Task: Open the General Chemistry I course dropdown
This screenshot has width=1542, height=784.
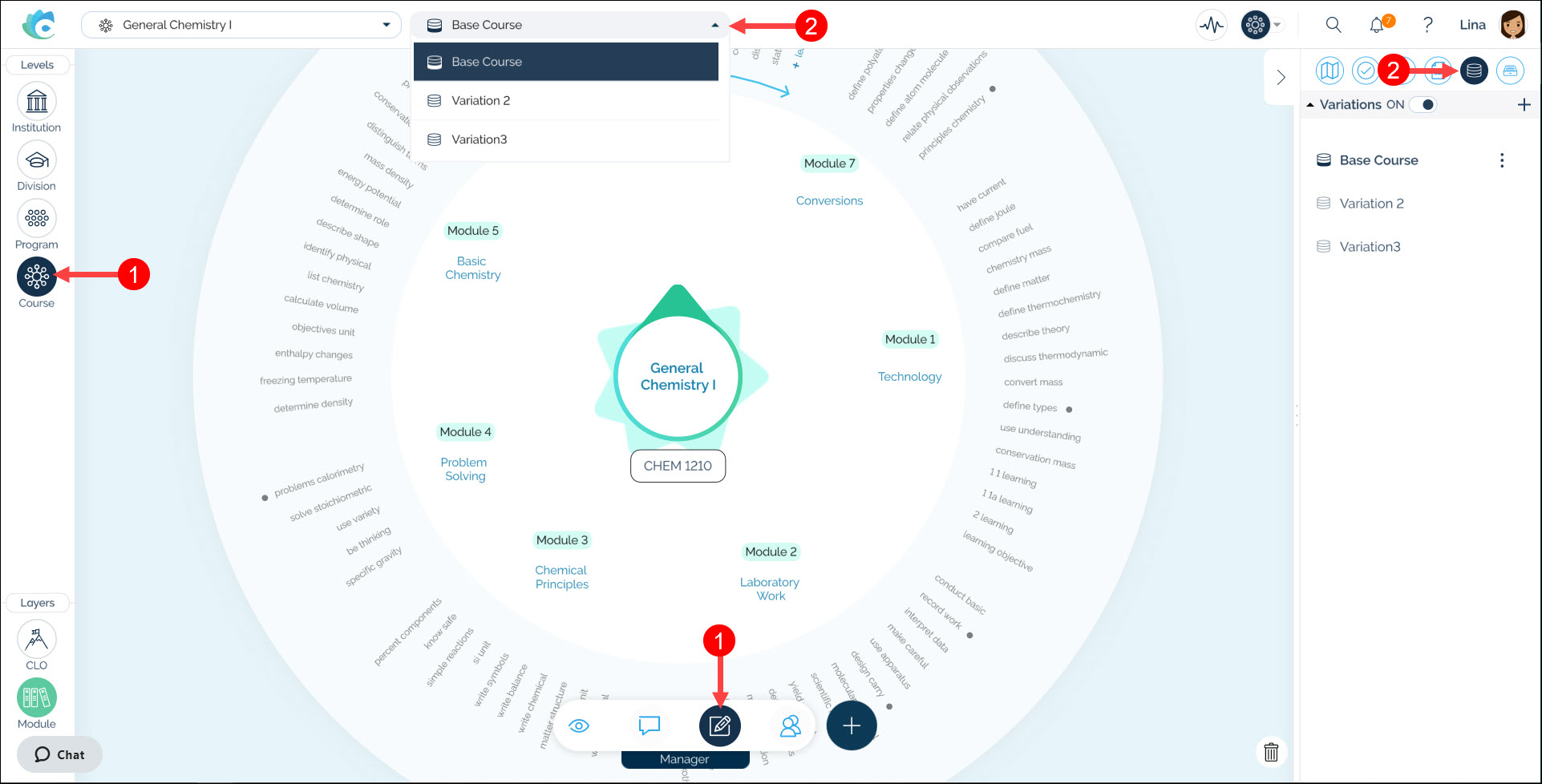Action: point(241,25)
